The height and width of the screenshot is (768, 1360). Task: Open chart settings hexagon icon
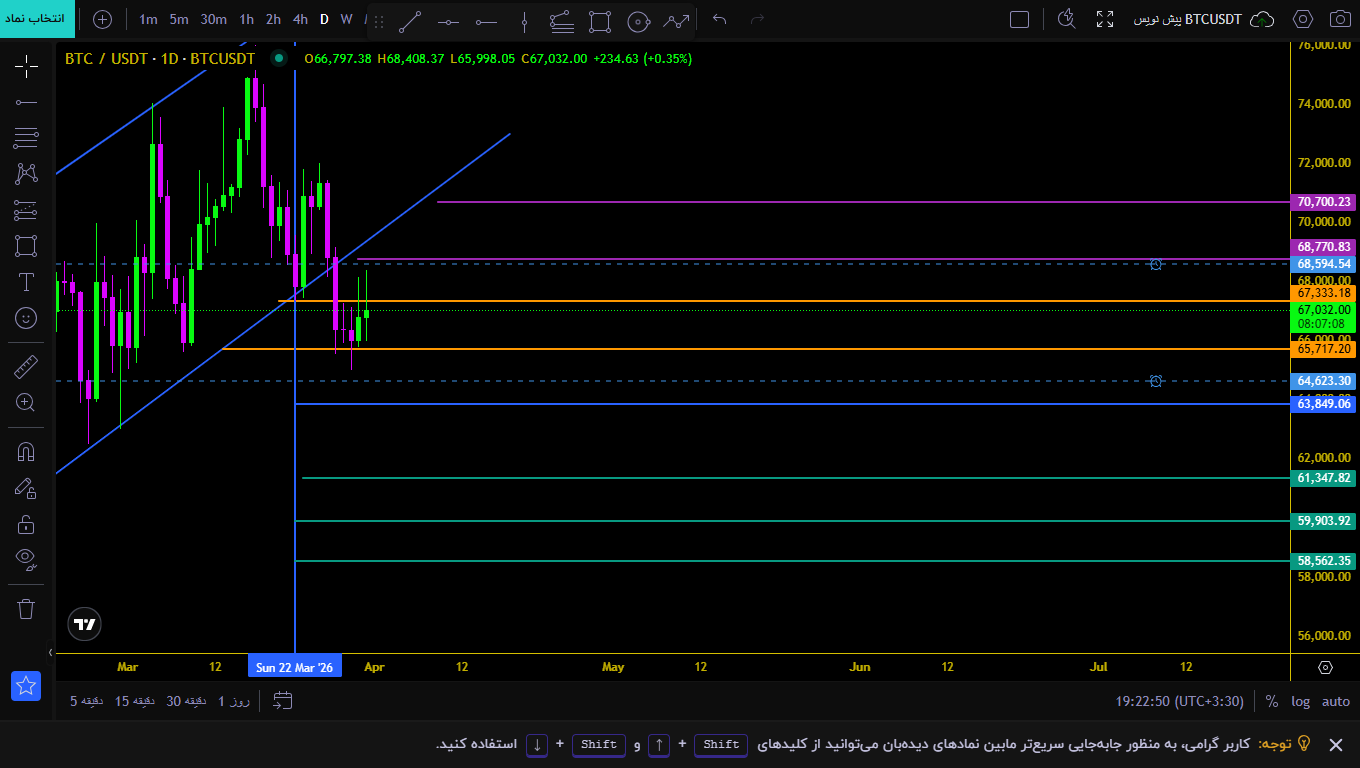(1303, 19)
